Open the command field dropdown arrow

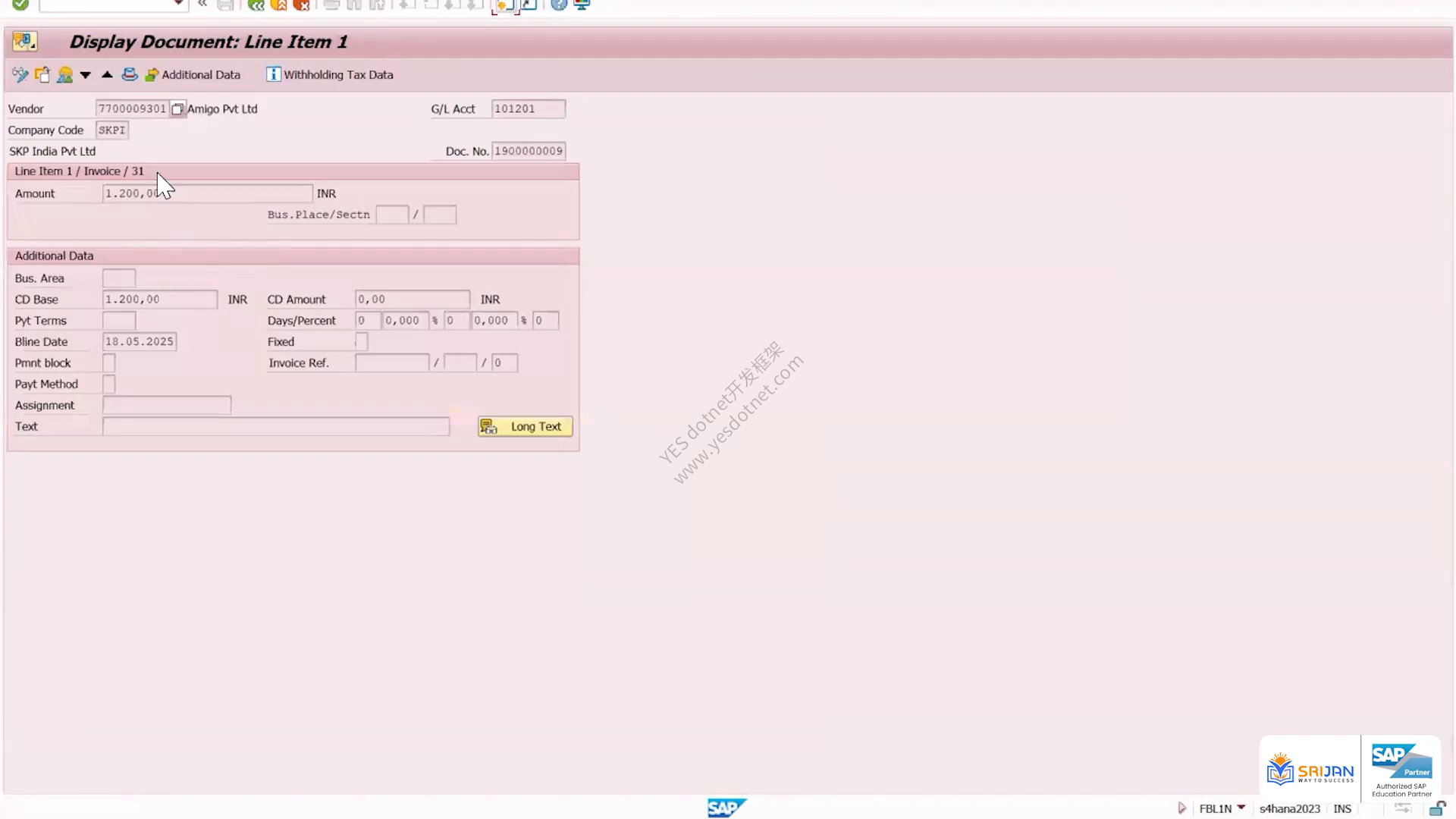pos(178,4)
